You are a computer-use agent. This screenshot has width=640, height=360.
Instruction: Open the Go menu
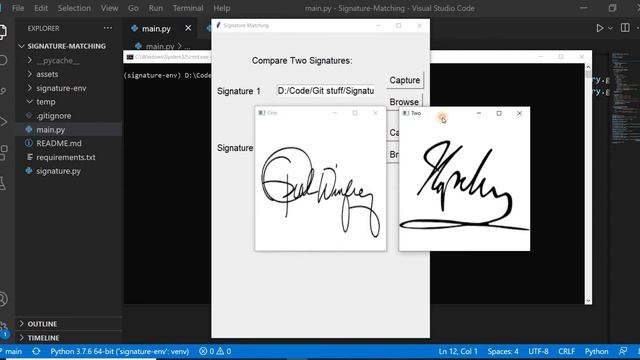pyautogui.click(x=133, y=8)
